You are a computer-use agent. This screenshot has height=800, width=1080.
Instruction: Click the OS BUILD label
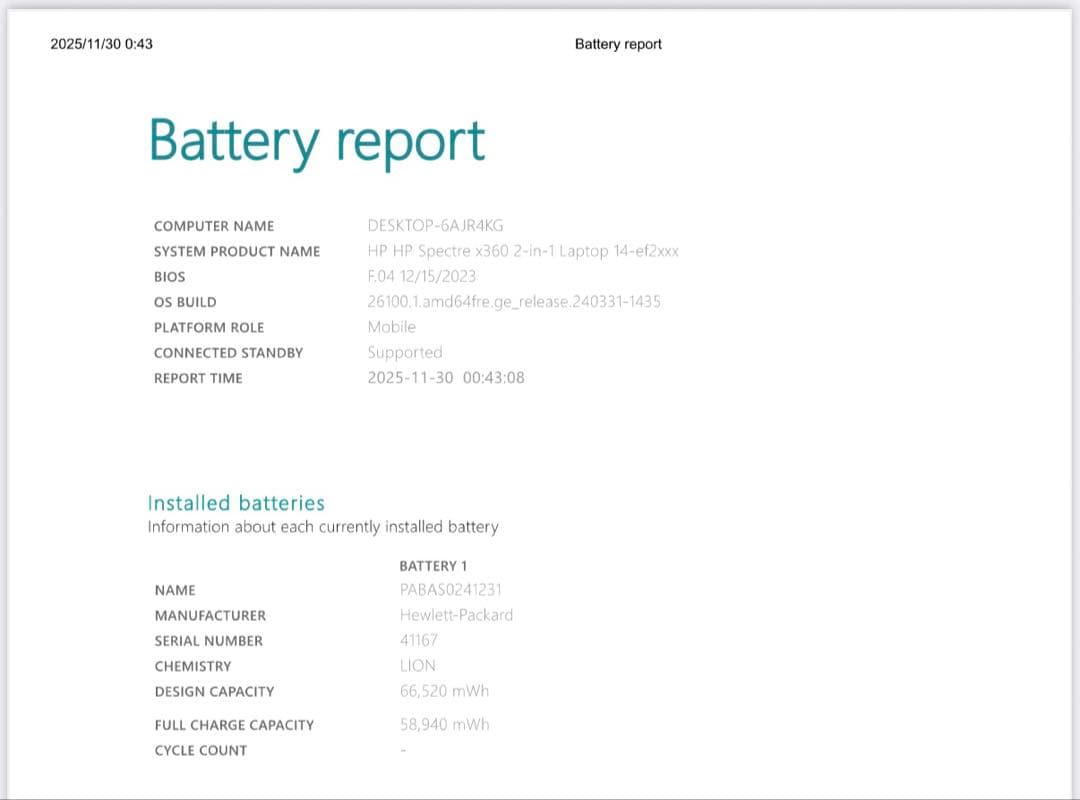(188, 301)
